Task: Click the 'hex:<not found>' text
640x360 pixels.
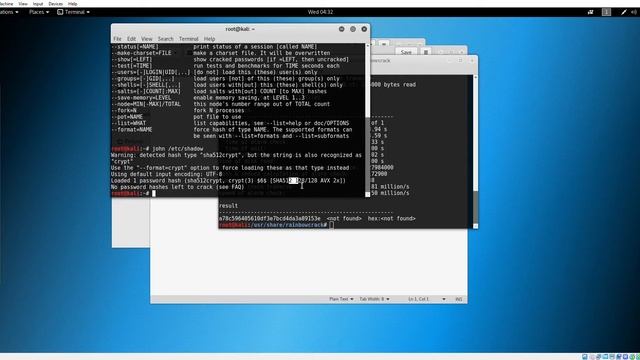Action: click(391, 218)
